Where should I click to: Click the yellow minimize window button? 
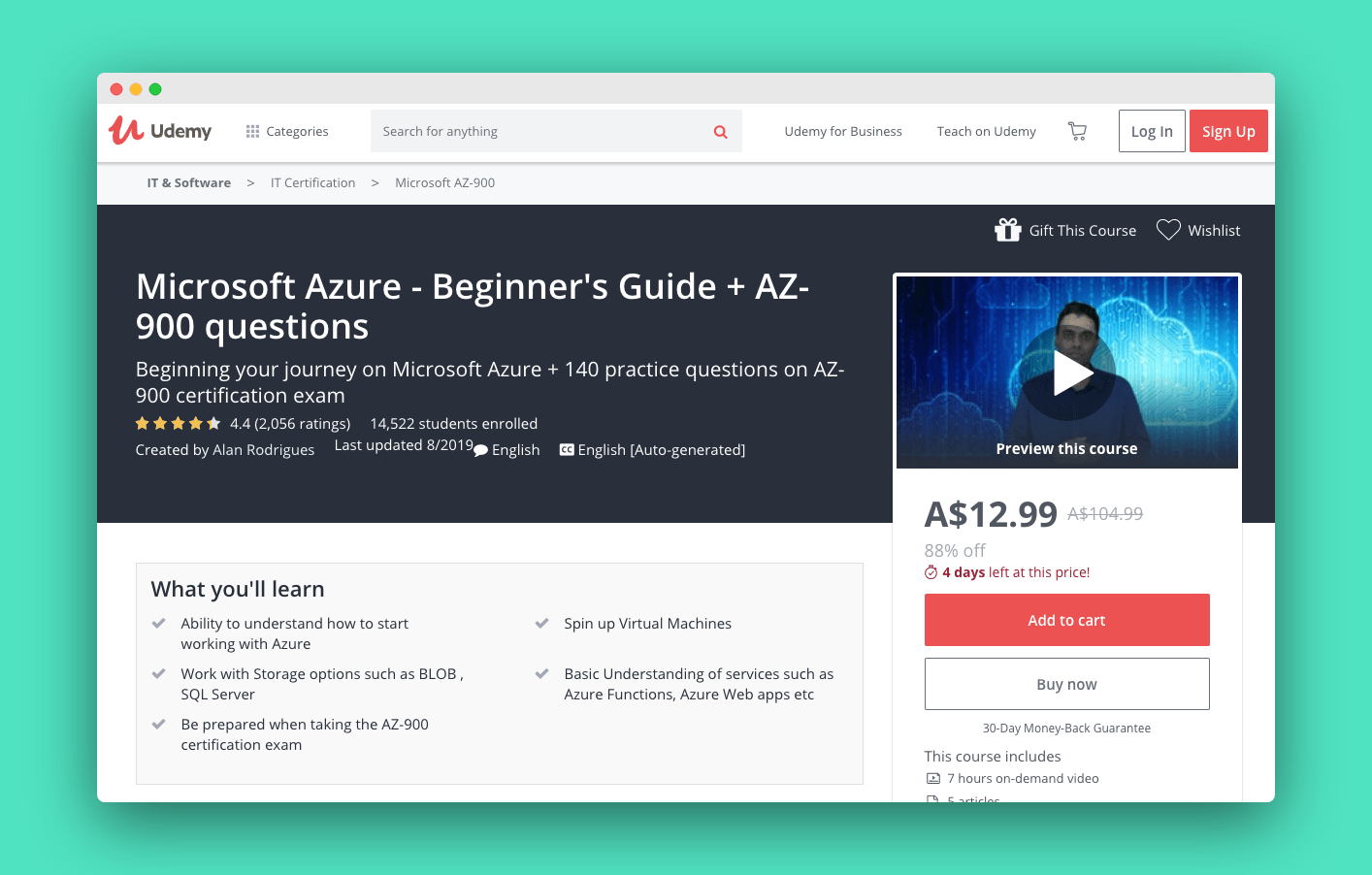[x=136, y=89]
